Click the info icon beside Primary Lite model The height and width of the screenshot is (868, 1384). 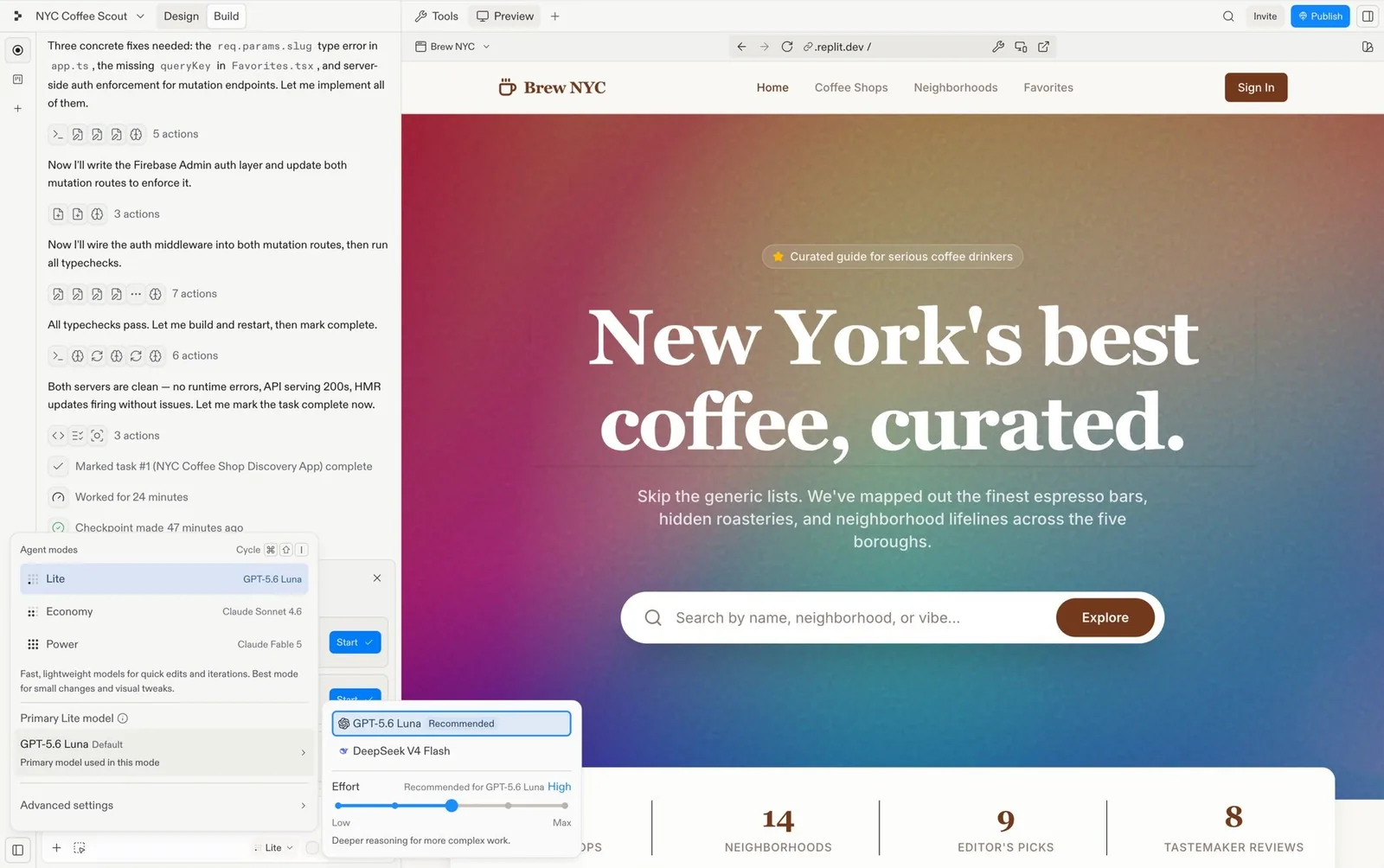tap(123, 718)
